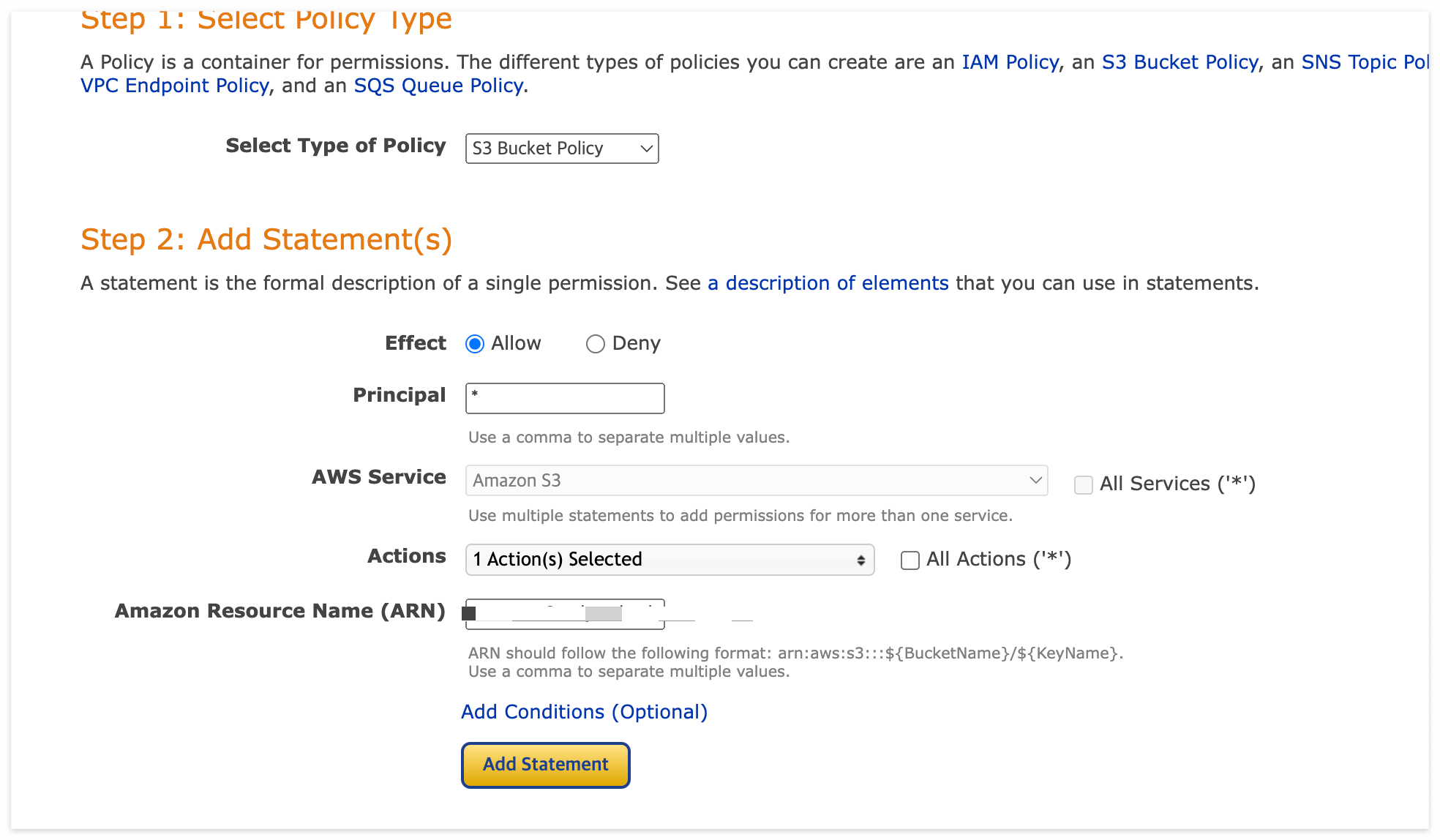Screen dimensions: 1440x840
Task: Follow the IAM Policy link
Action: [x=1010, y=62]
